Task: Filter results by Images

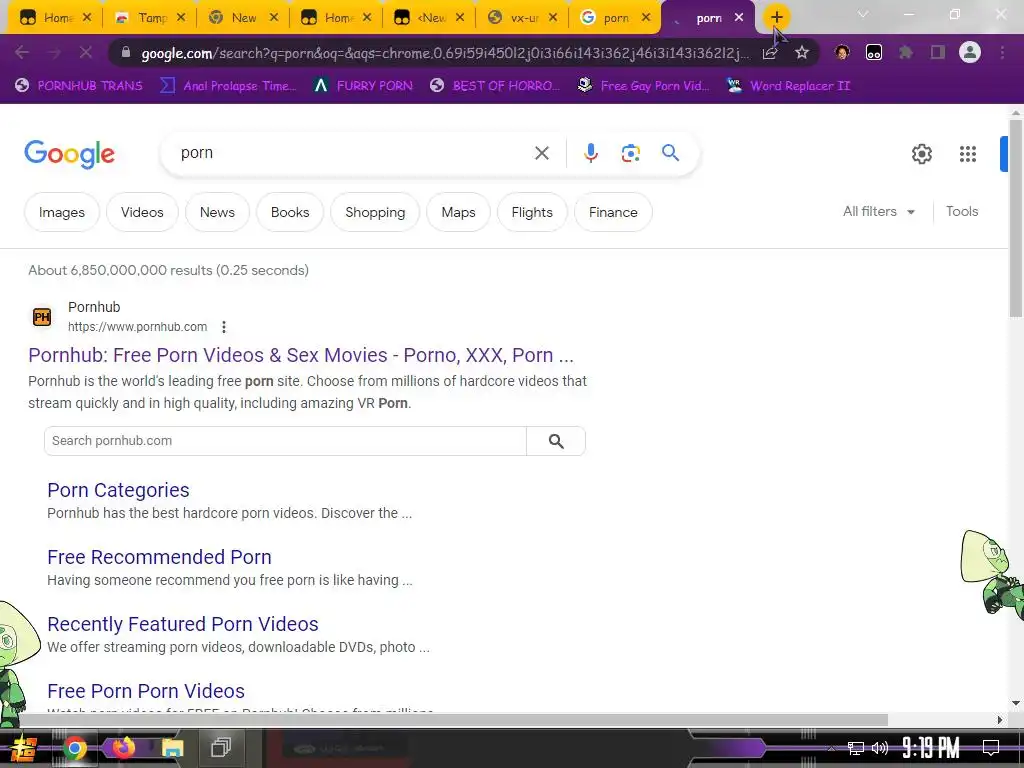Action: point(62,212)
